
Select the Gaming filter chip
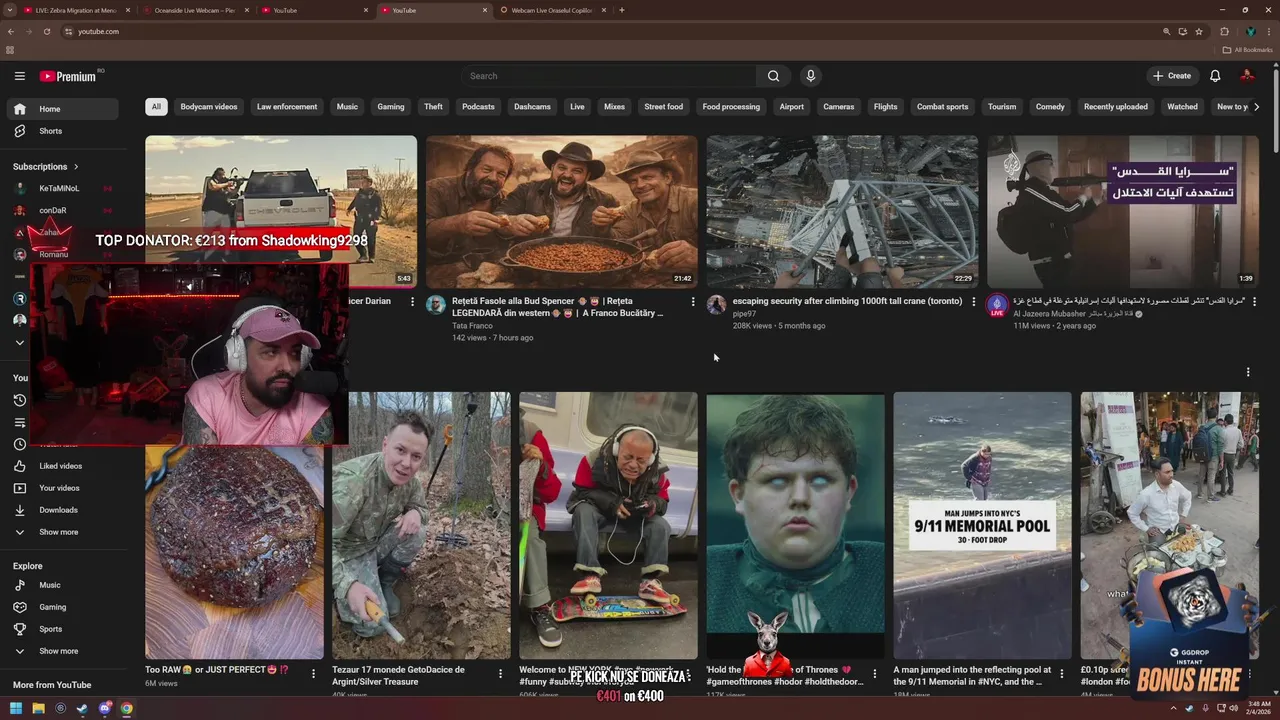tap(391, 107)
